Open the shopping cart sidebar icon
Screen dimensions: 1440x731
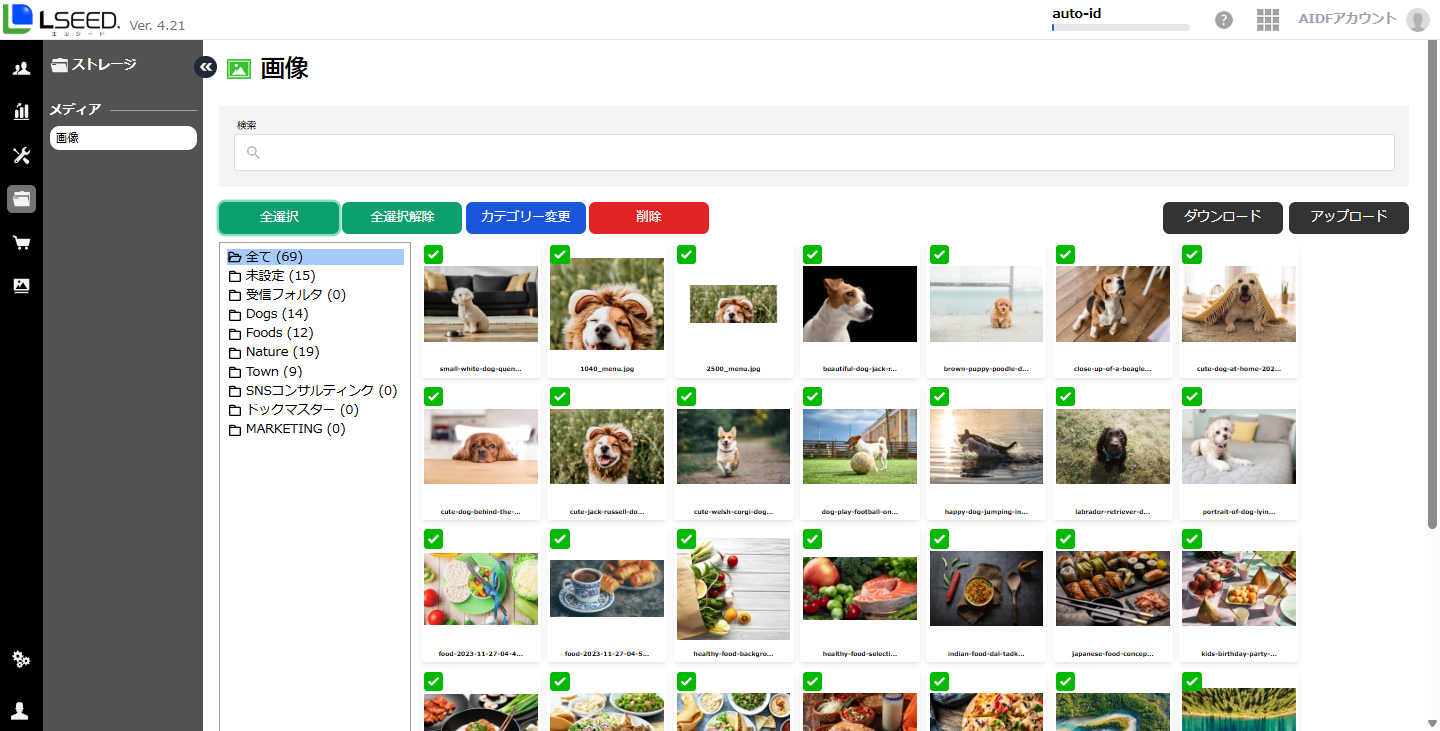(x=21, y=242)
